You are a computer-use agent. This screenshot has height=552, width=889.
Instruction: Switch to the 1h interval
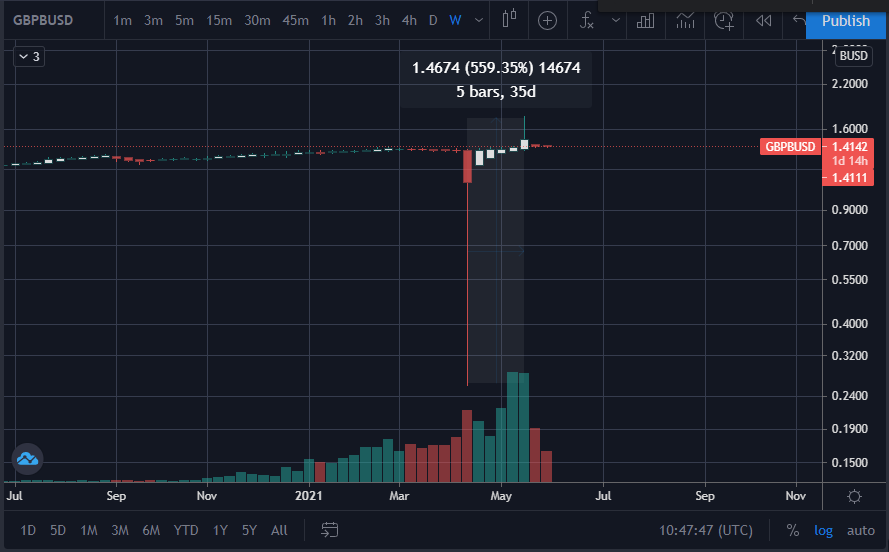pyautogui.click(x=328, y=20)
